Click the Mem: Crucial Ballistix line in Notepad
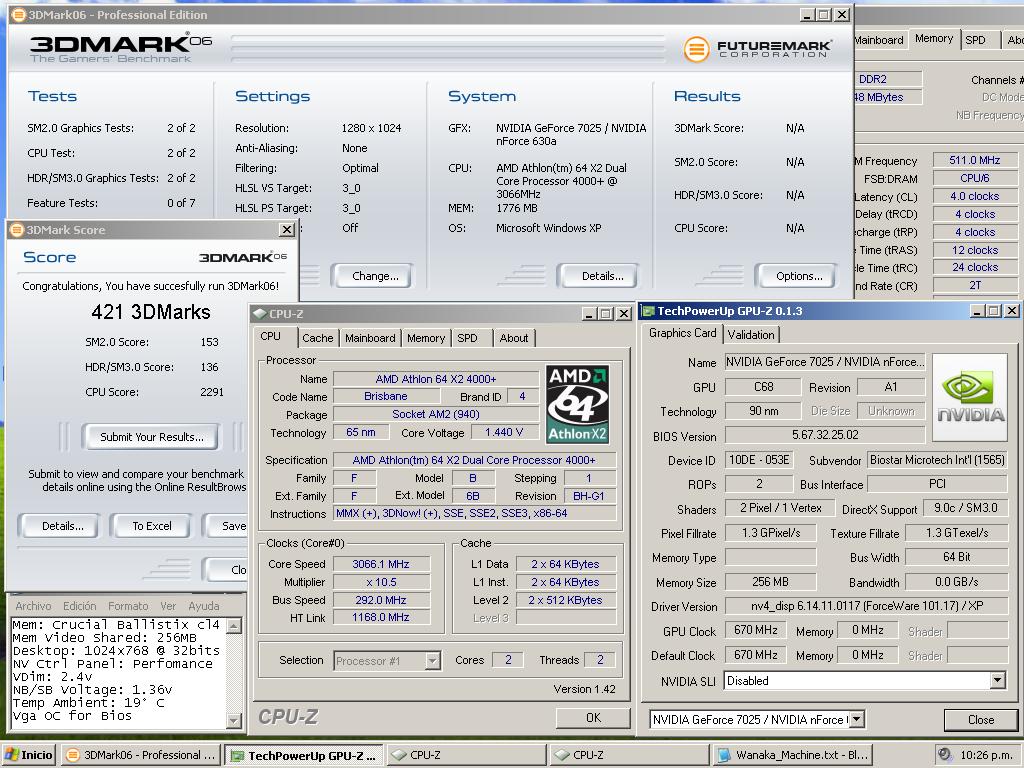Image resolution: width=1024 pixels, height=768 pixels. 116,624
